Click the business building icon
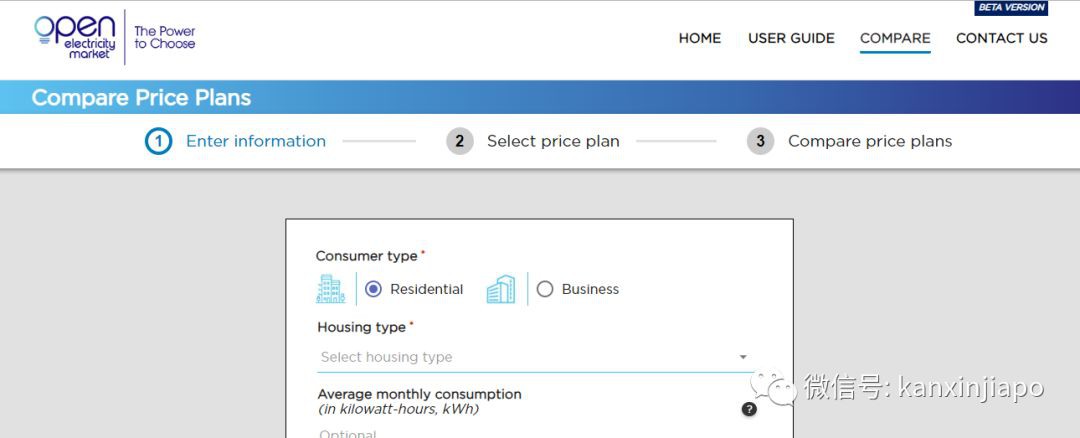The image size is (1080, 438). pos(500,289)
